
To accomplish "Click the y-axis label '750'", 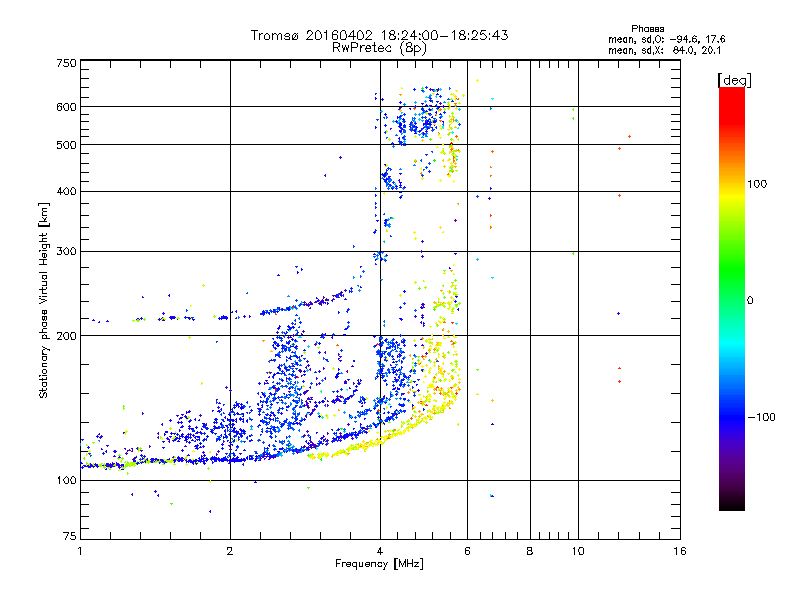I will coord(66,63).
